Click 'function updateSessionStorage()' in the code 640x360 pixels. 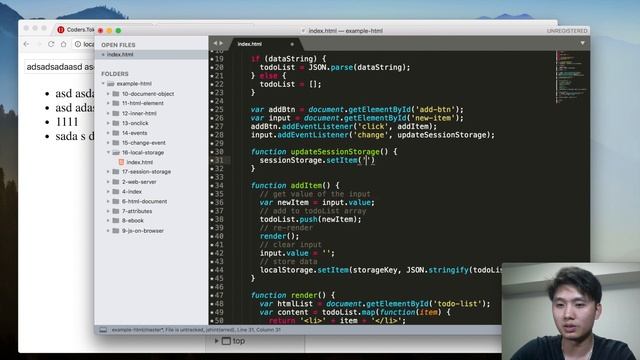coord(320,151)
